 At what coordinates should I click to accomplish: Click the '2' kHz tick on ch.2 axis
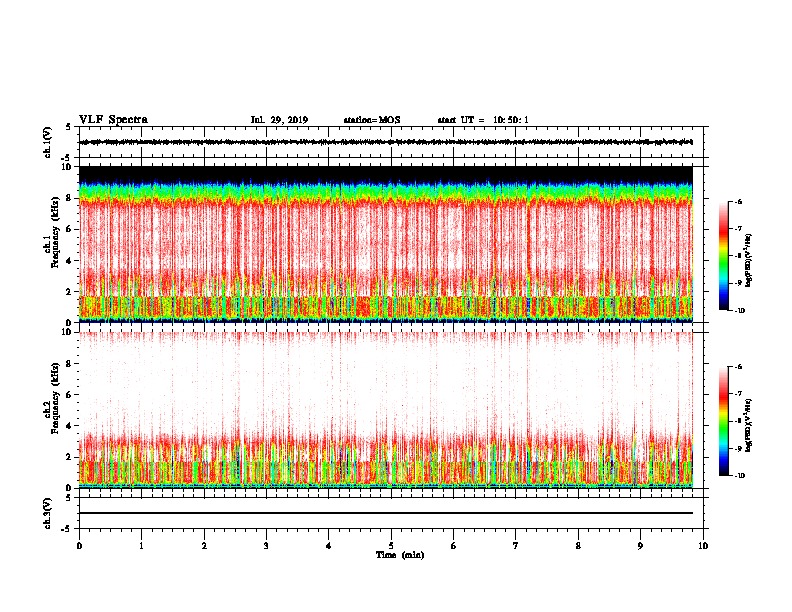coord(69,457)
